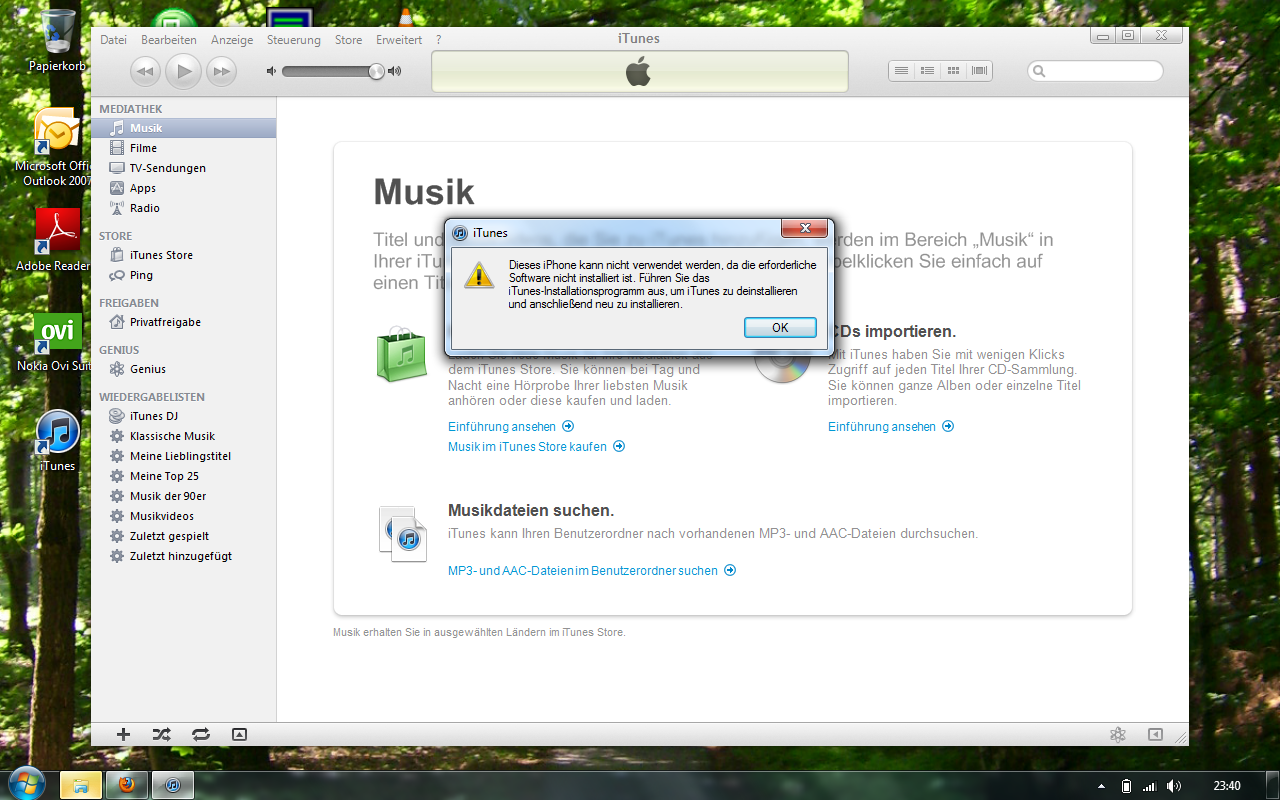1280x800 pixels.
Task: Open the Papierkorb desktop icon
Action: pyautogui.click(x=57, y=40)
